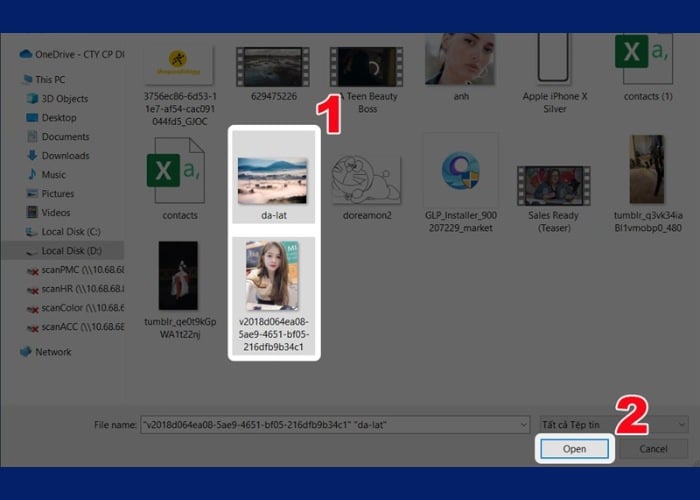Open the Documents folder in sidebar

click(x=65, y=137)
